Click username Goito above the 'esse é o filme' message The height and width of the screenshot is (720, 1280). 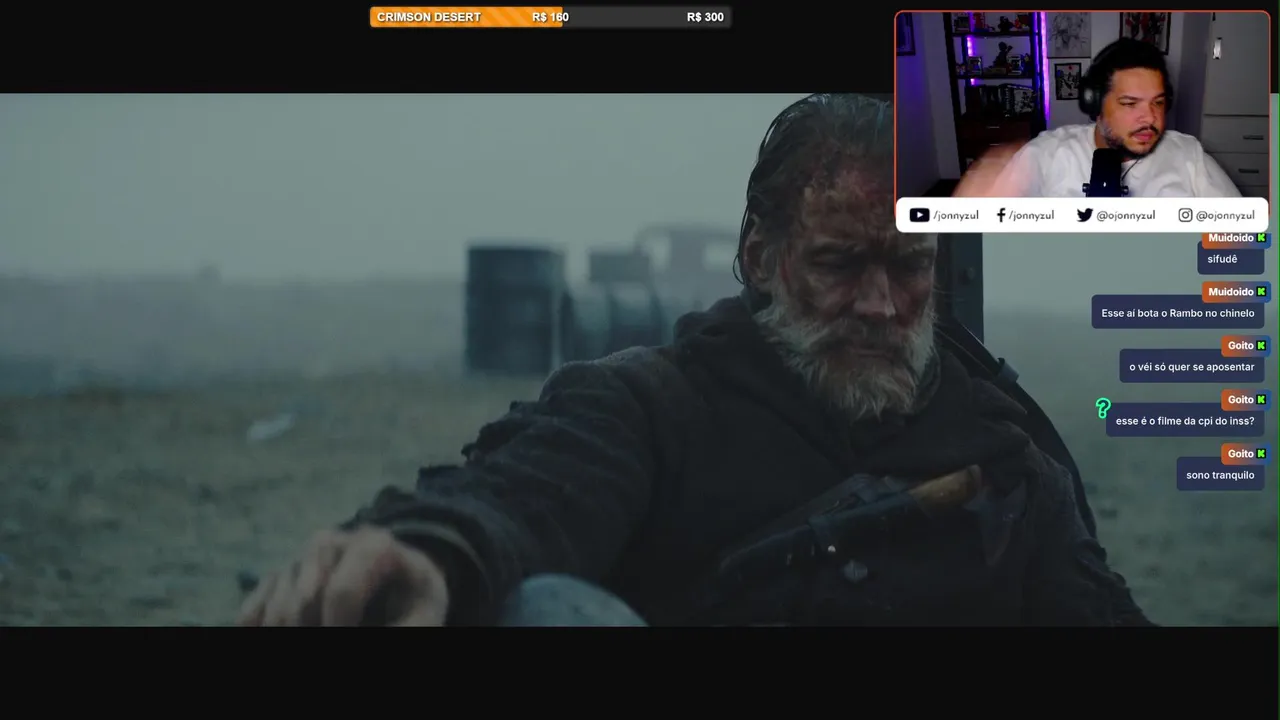tap(1240, 400)
